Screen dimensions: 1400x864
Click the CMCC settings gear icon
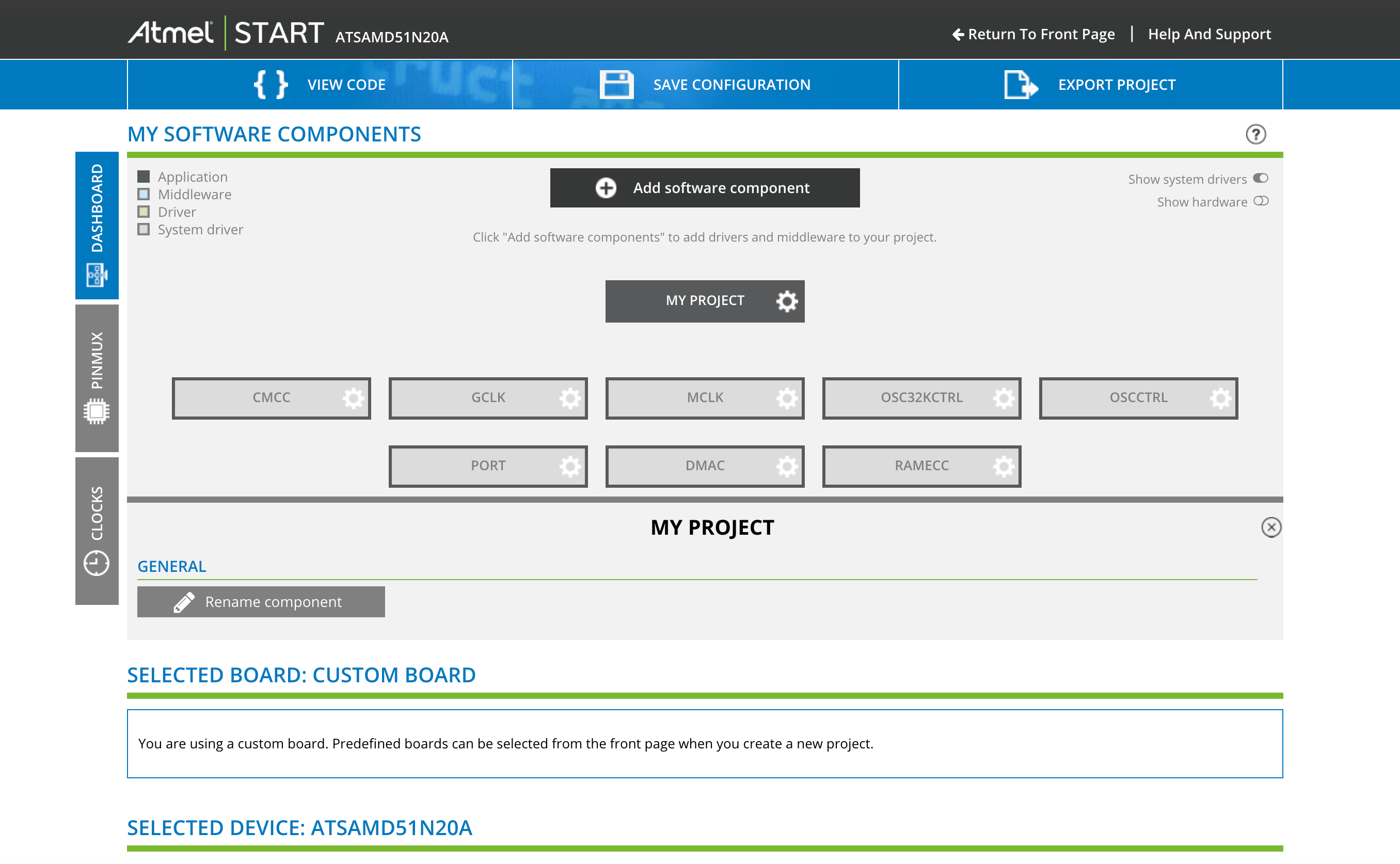(x=354, y=397)
